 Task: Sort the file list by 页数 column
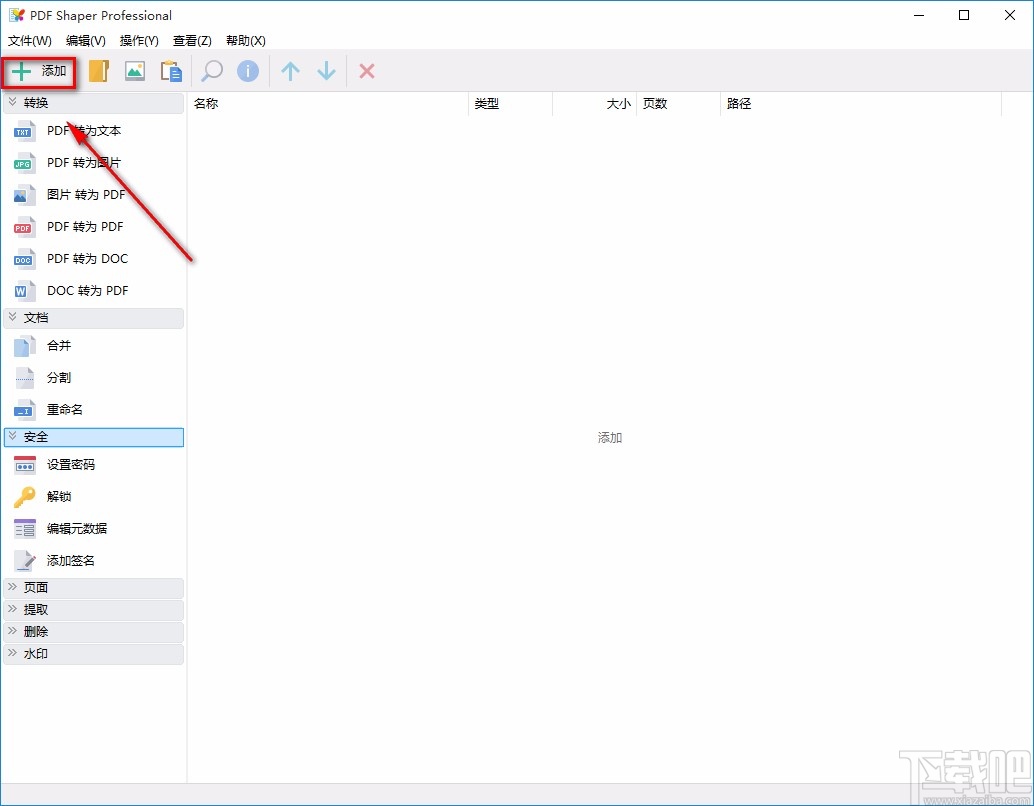coord(678,104)
